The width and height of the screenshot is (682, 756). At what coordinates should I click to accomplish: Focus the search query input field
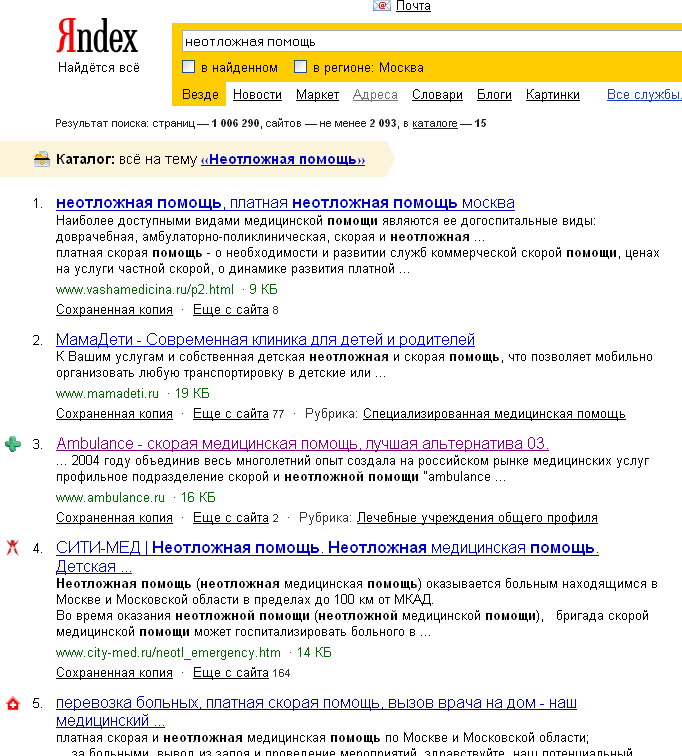point(432,41)
